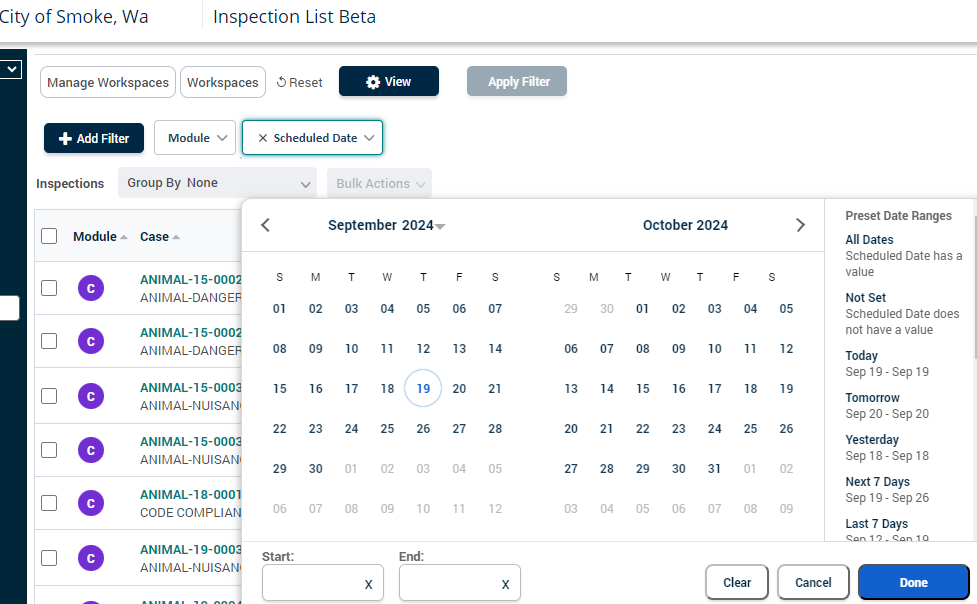Click the purple C module badge on ANIMAL-15-0002

coord(91,288)
